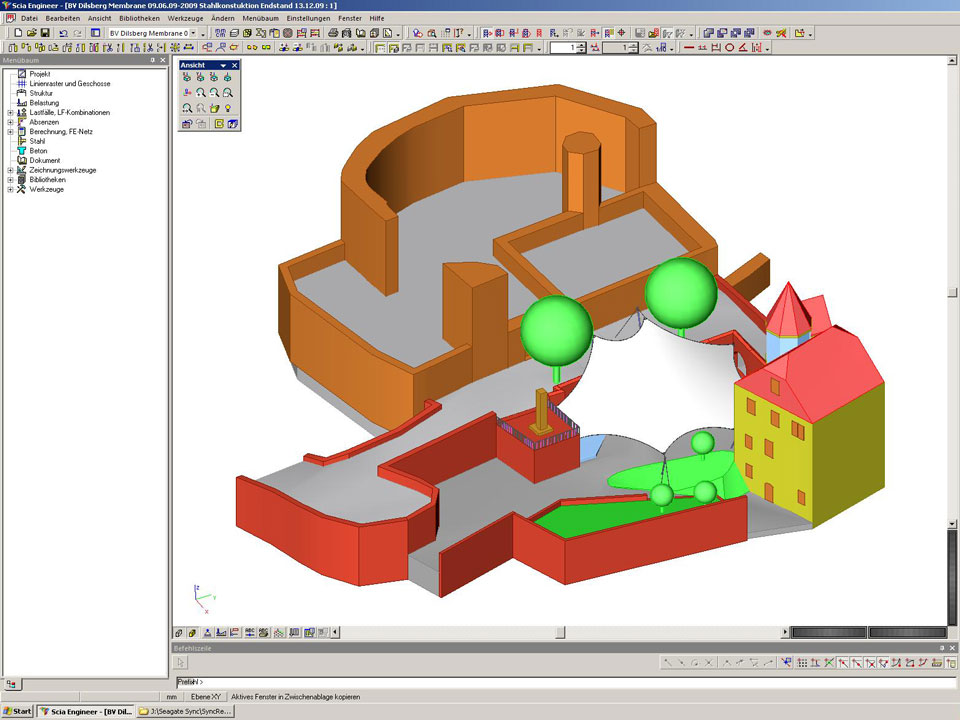
Task: Expand the Berechnung, FE-Netz node
Action: (10, 132)
